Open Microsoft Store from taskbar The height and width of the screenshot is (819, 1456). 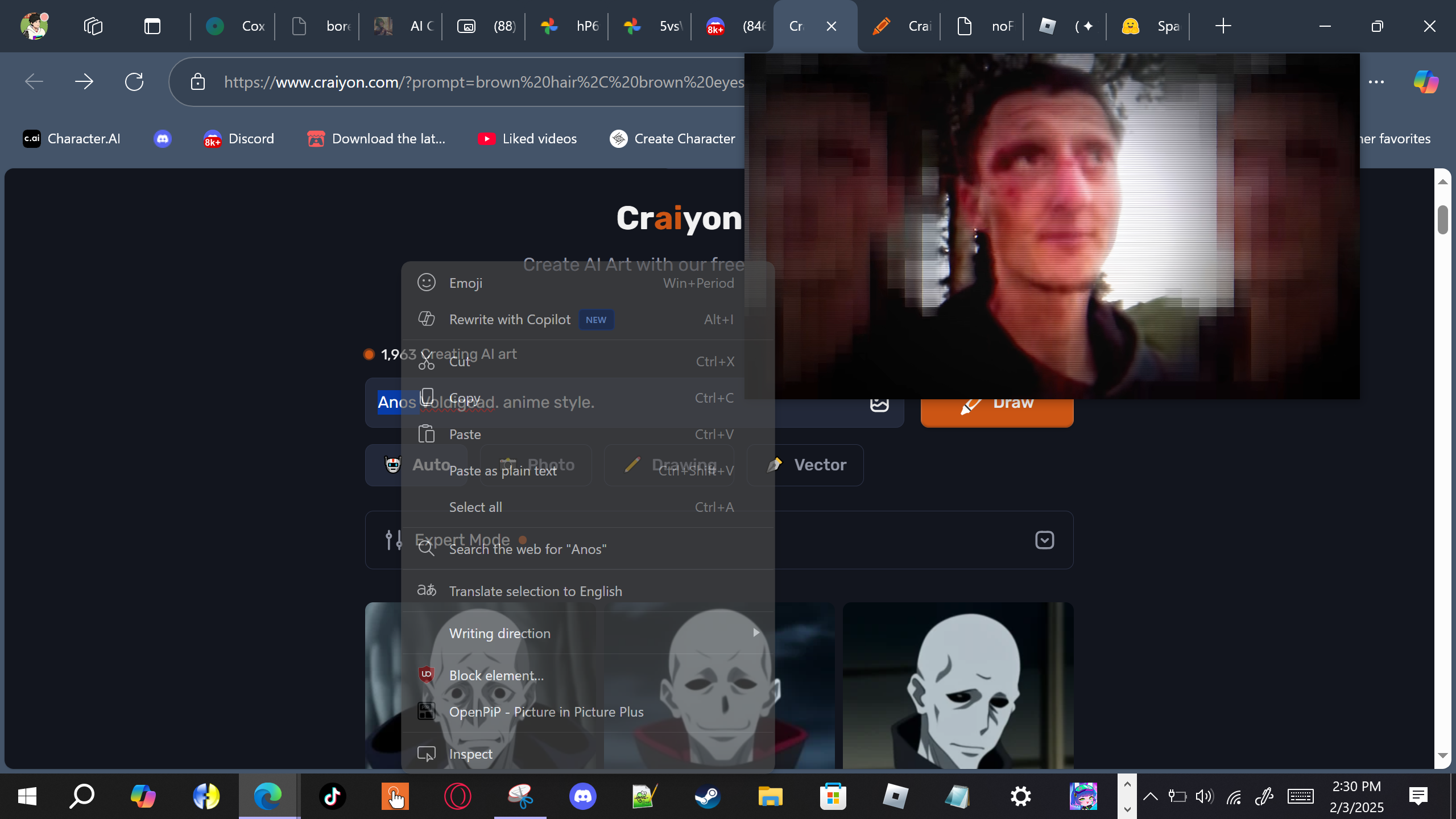833,796
